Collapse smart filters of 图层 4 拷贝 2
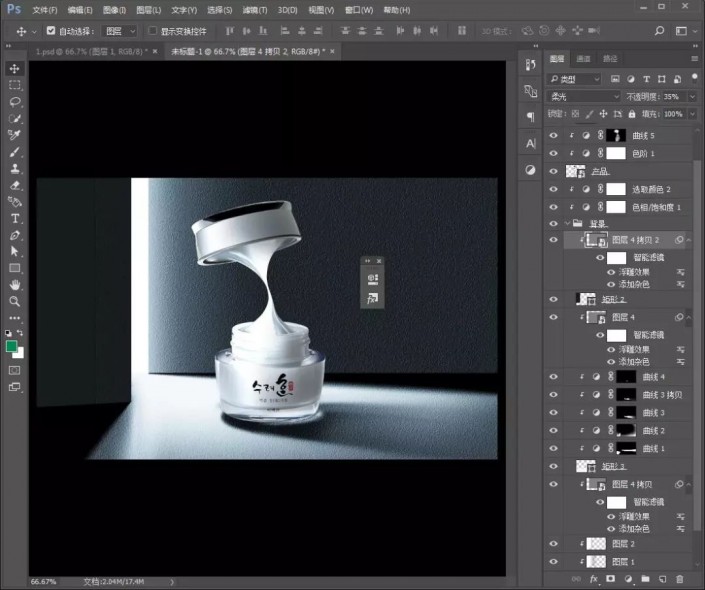705x590 pixels. [688, 240]
